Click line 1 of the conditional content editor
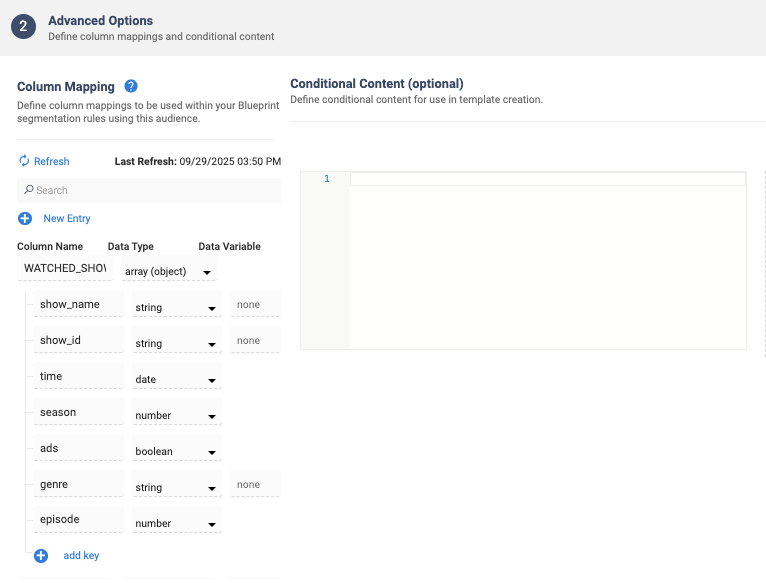 point(548,179)
